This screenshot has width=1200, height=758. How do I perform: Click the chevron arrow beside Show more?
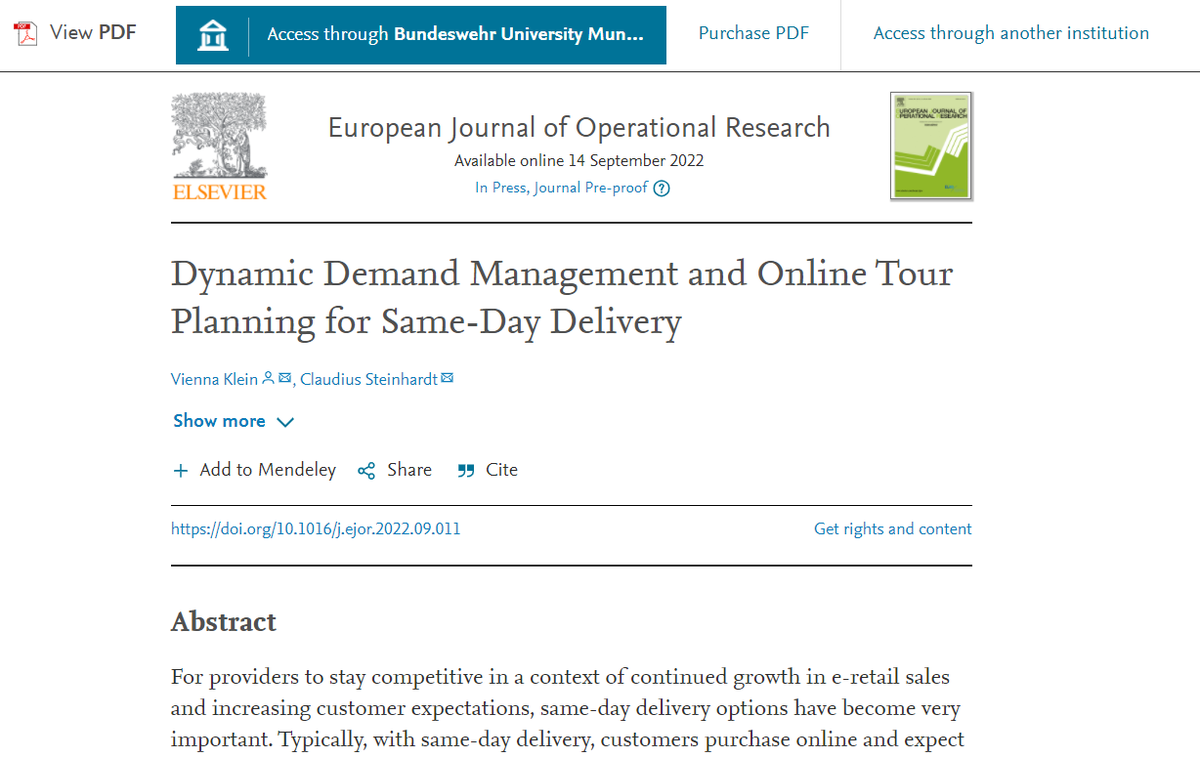[284, 422]
